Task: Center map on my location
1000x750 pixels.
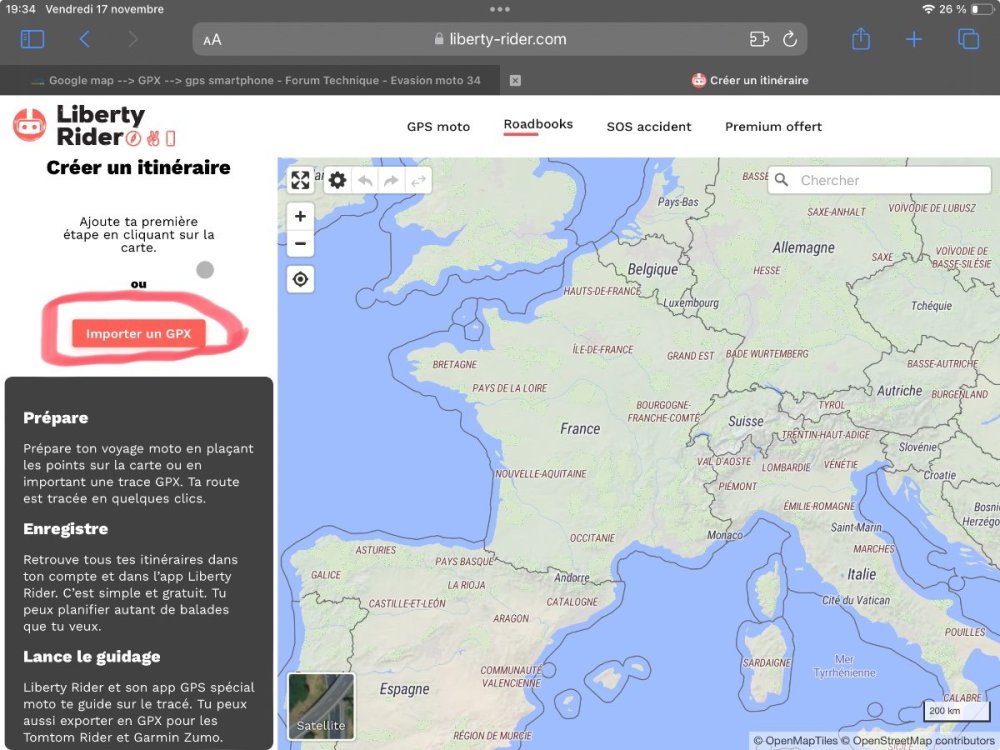Action: 300,280
